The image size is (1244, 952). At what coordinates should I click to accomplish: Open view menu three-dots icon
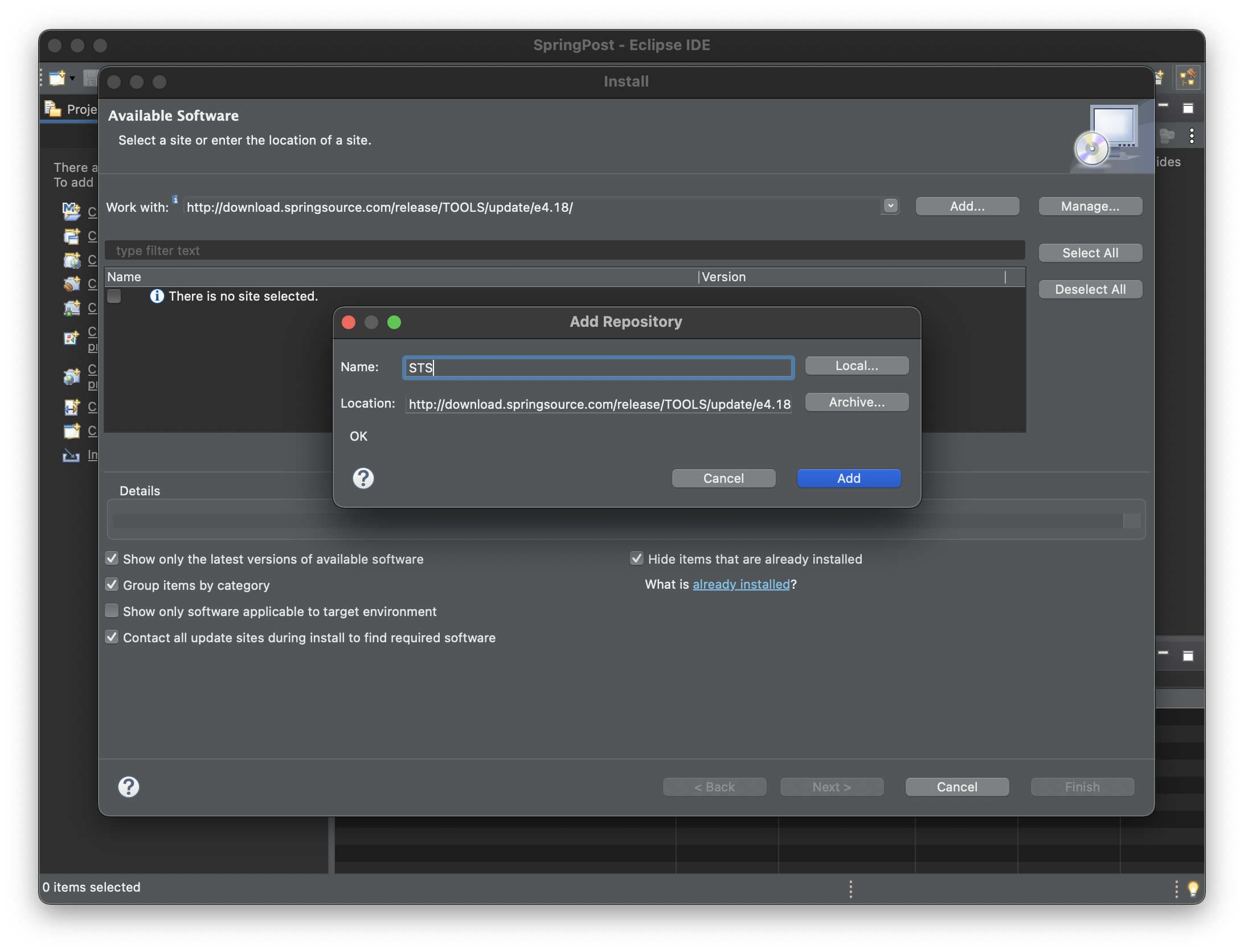click(1192, 136)
